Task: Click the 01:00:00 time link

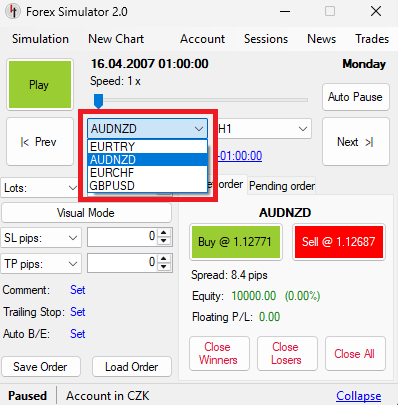Action: point(240,156)
